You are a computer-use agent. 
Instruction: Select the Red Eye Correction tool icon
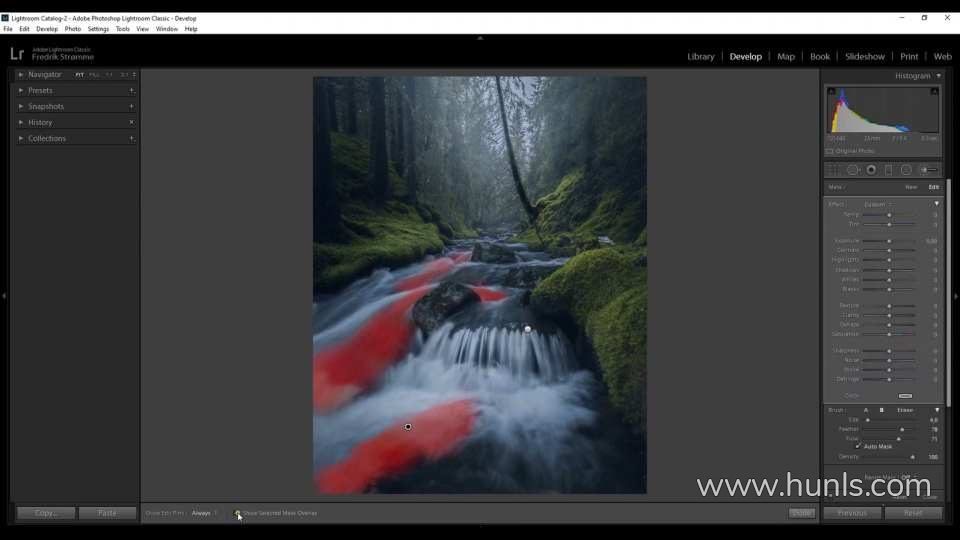[x=871, y=170]
